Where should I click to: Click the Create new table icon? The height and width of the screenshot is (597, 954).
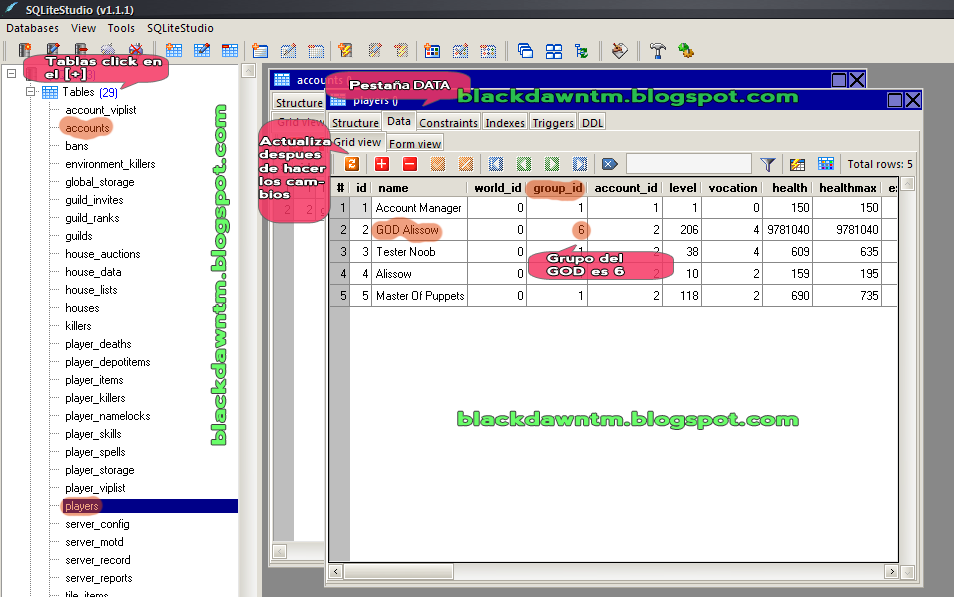point(174,51)
